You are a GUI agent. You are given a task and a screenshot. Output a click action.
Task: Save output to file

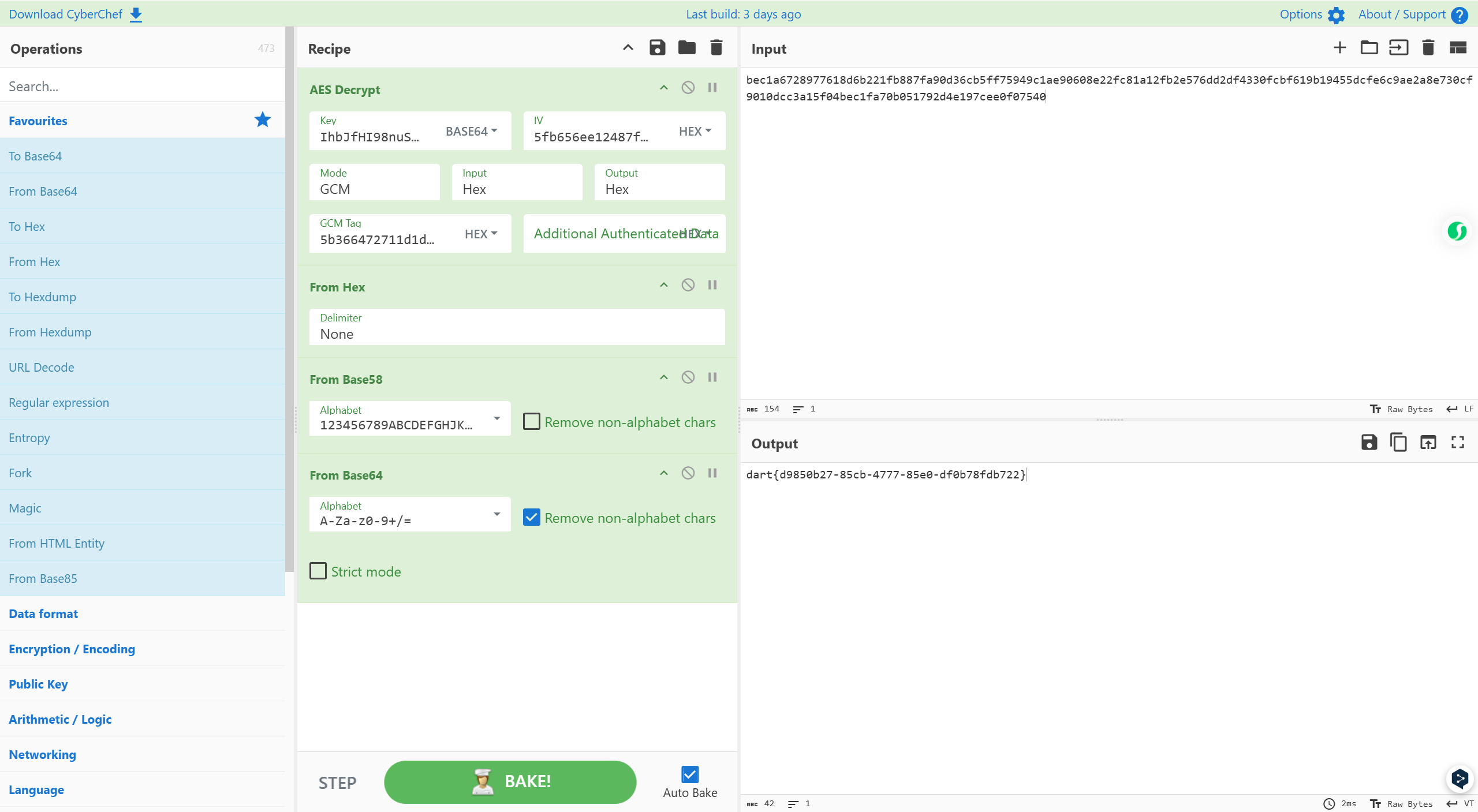1369,443
